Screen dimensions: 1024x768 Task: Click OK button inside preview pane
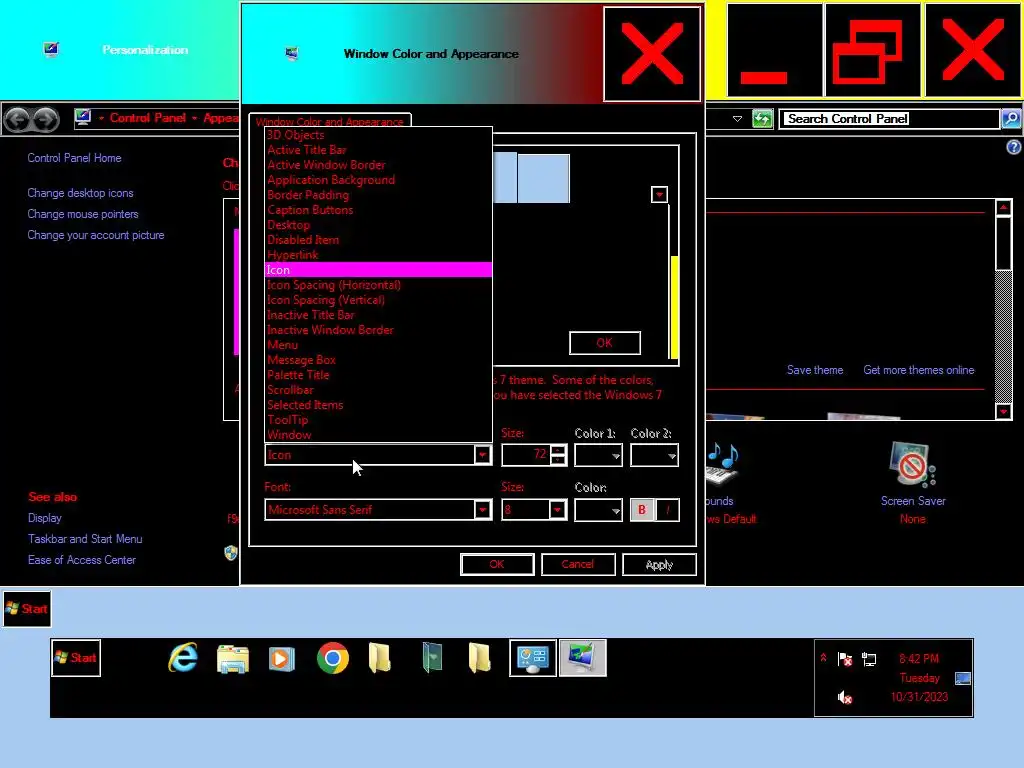605,343
